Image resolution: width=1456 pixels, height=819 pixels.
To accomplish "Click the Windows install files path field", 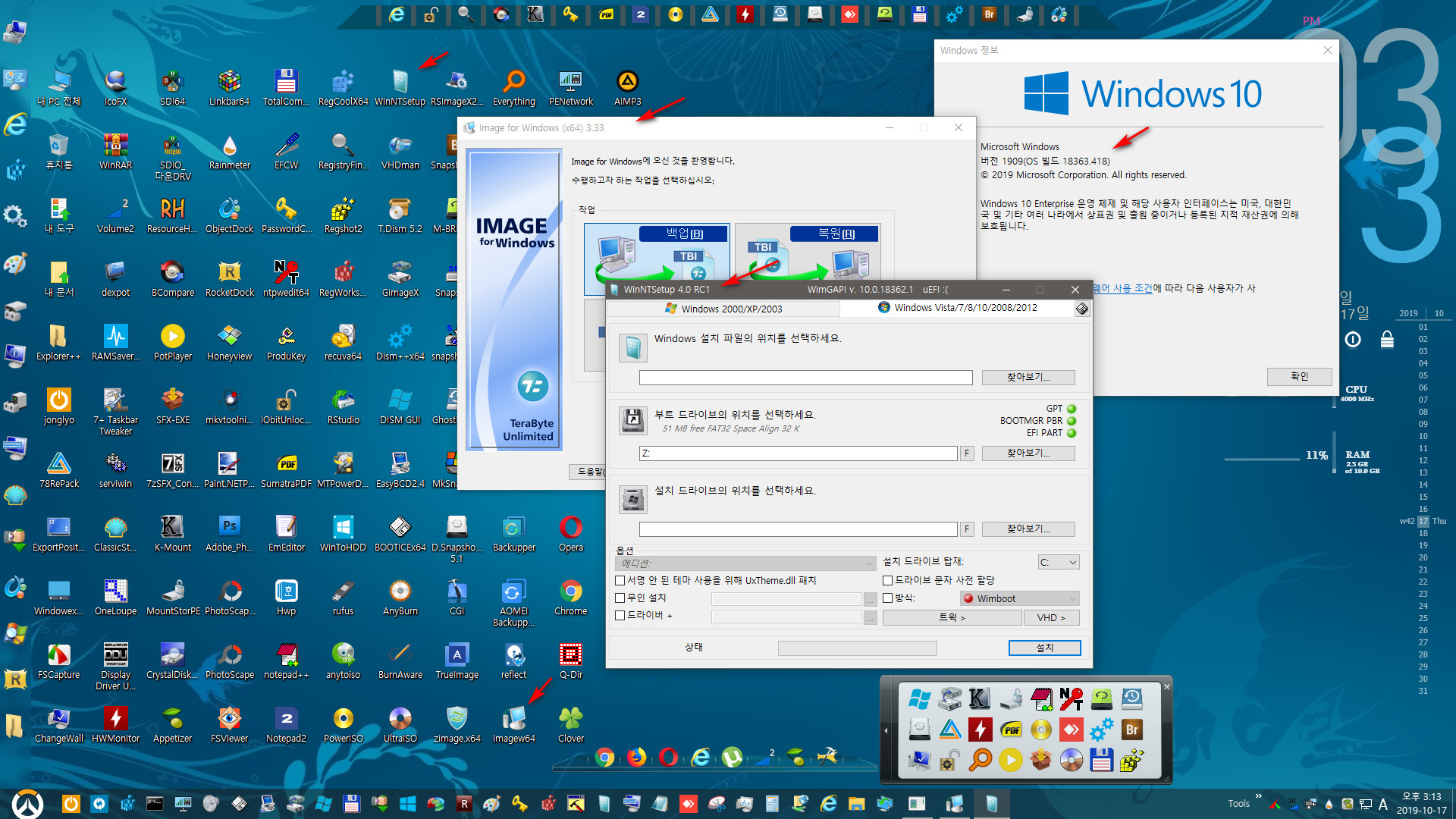I will coord(805,378).
